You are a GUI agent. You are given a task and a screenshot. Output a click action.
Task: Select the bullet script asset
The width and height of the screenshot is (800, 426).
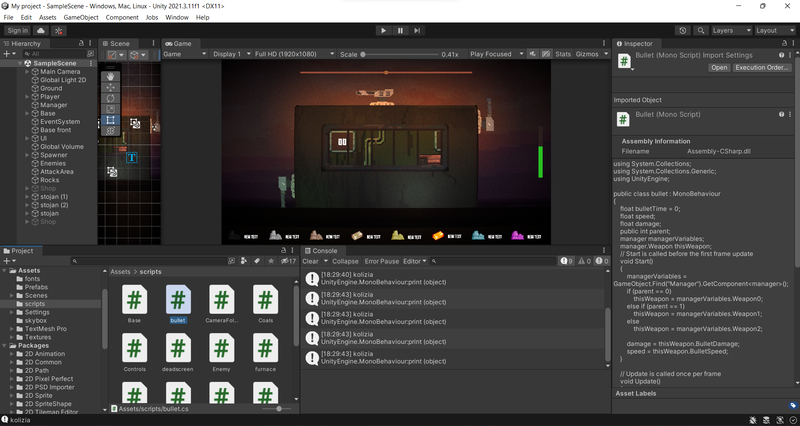tap(178, 304)
